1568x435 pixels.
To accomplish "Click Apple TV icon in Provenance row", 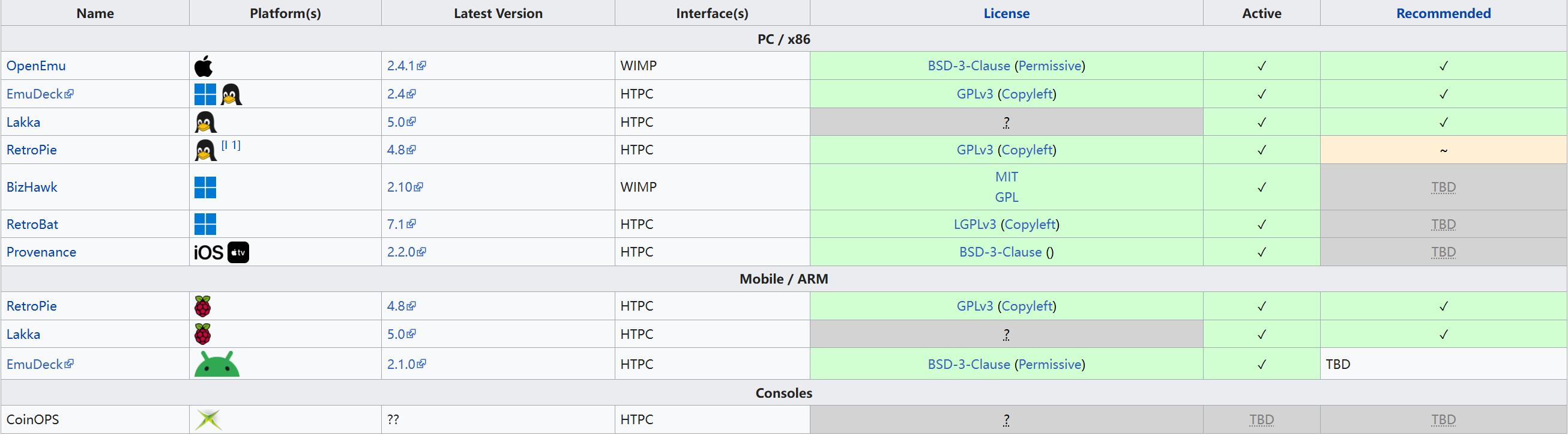I will pyautogui.click(x=238, y=252).
